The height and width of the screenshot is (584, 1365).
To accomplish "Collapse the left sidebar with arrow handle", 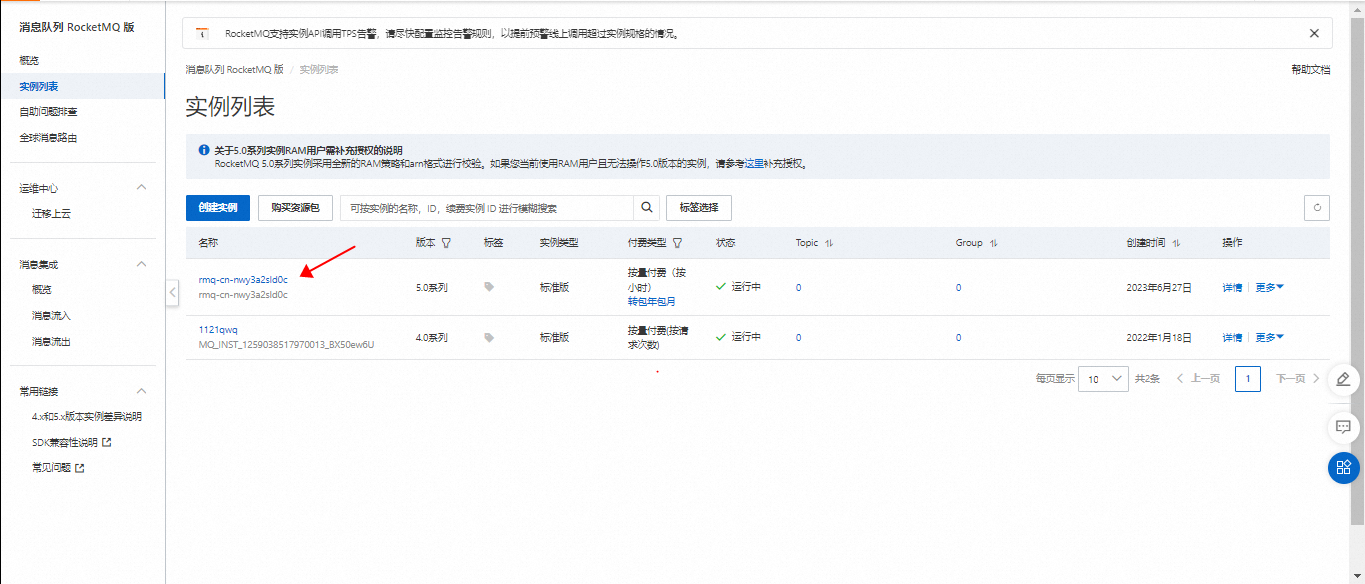I will (x=172, y=292).
